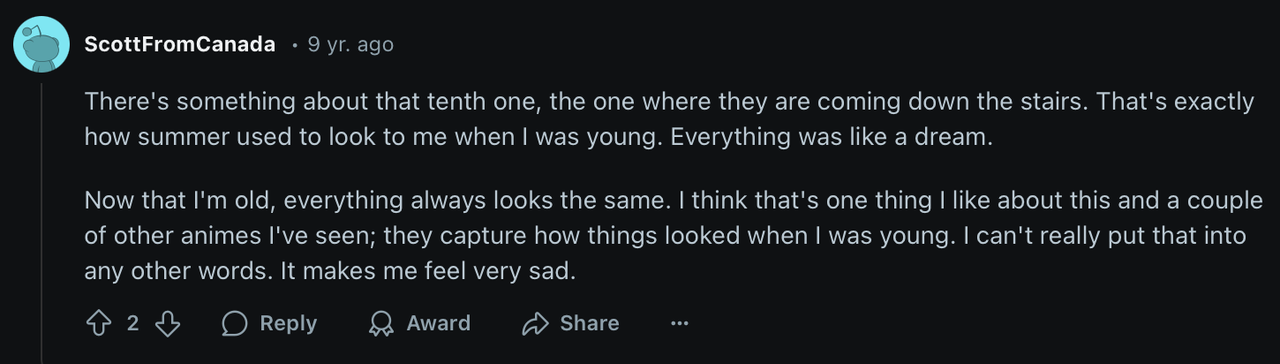Click the paragraph beginning 'There's something about'

(668, 119)
